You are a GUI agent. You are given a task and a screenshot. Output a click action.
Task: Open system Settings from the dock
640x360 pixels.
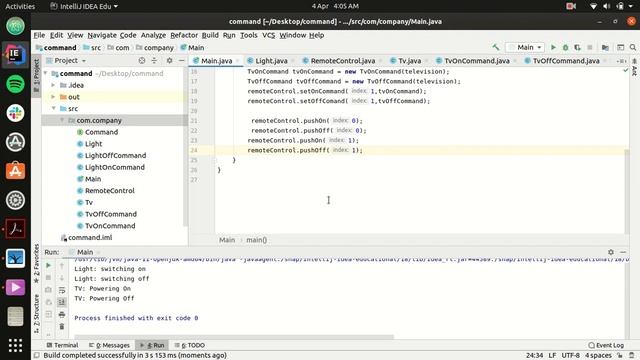pos(16,200)
